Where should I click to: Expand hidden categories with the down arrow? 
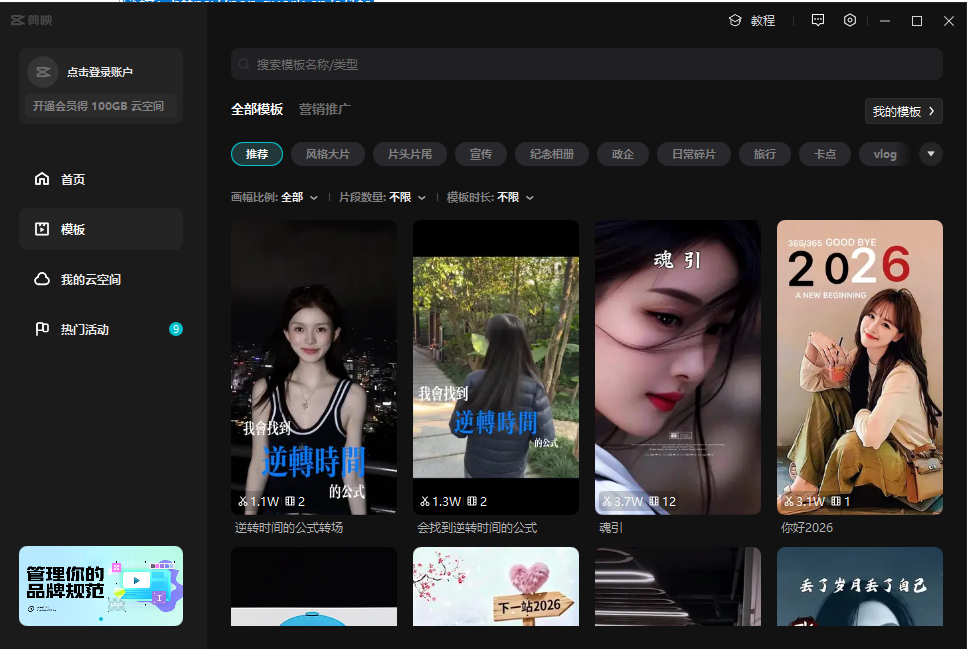931,153
